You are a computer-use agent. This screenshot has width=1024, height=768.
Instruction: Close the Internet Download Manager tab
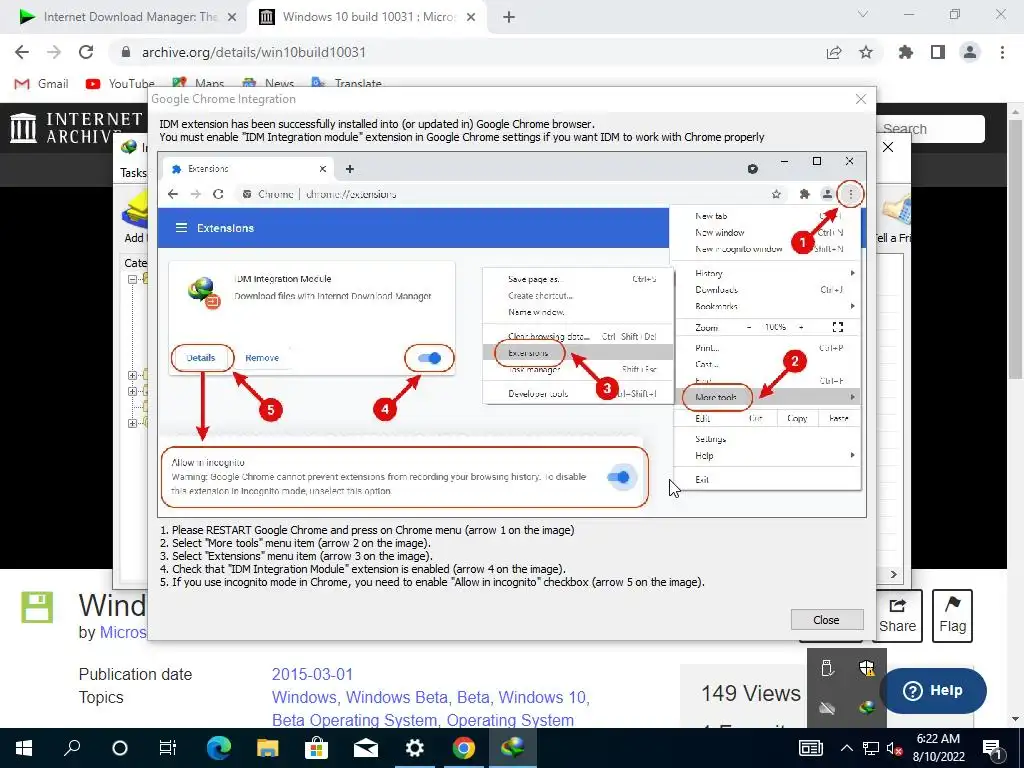pyautogui.click(x=232, y=18)
